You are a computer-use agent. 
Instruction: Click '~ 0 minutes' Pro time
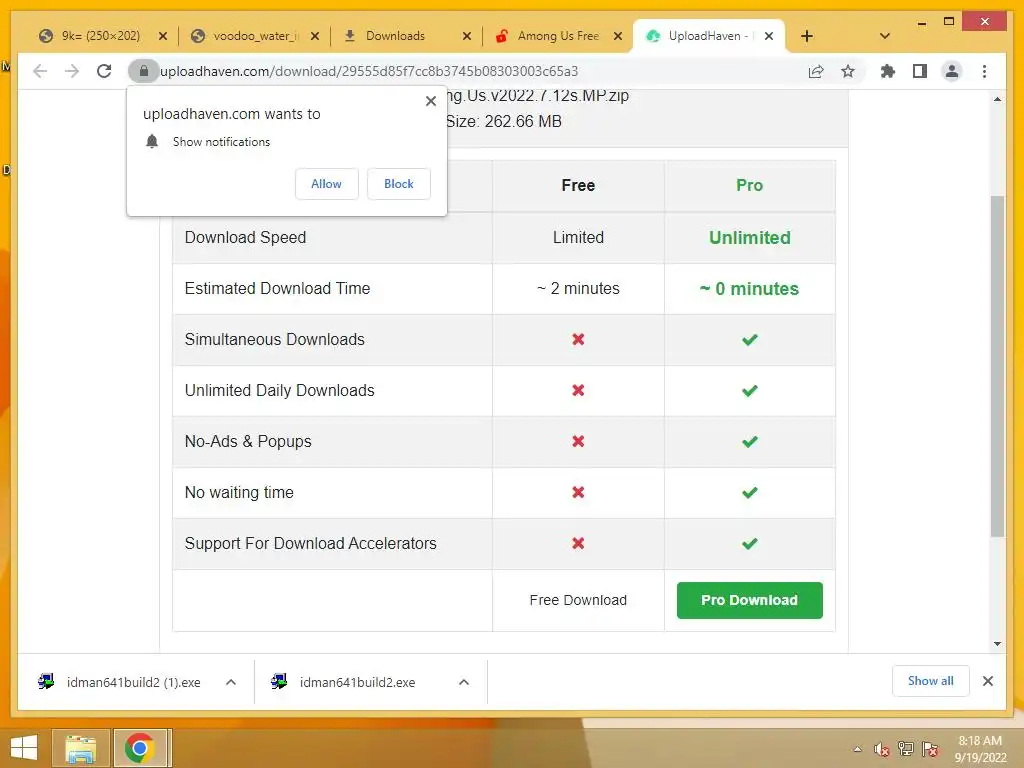(750, 289)
